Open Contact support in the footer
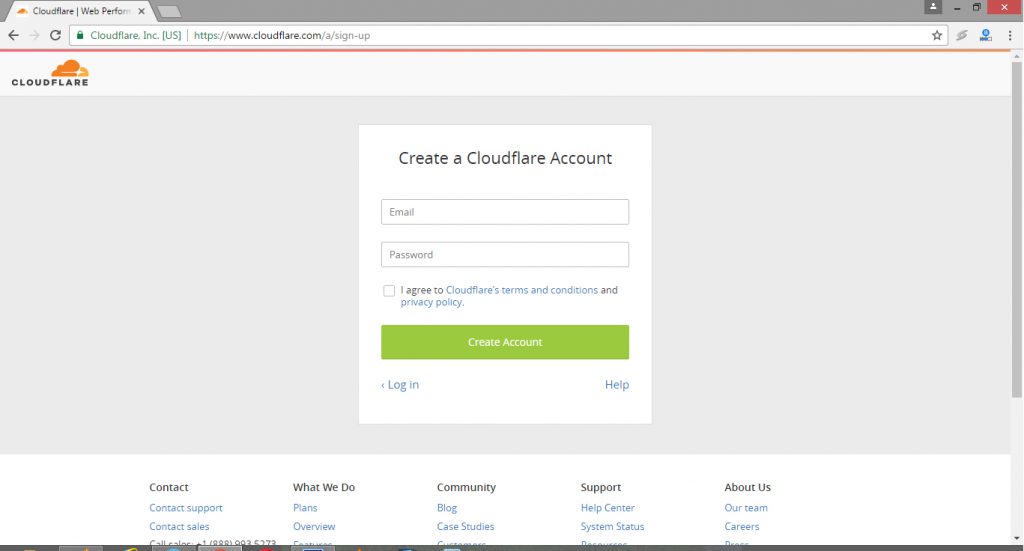 point(185,508)
